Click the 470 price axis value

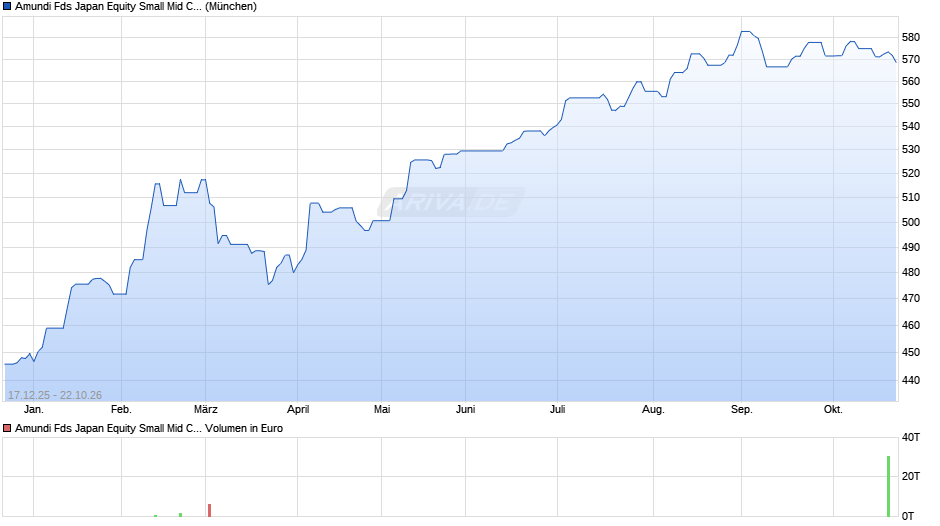(911, 298)
